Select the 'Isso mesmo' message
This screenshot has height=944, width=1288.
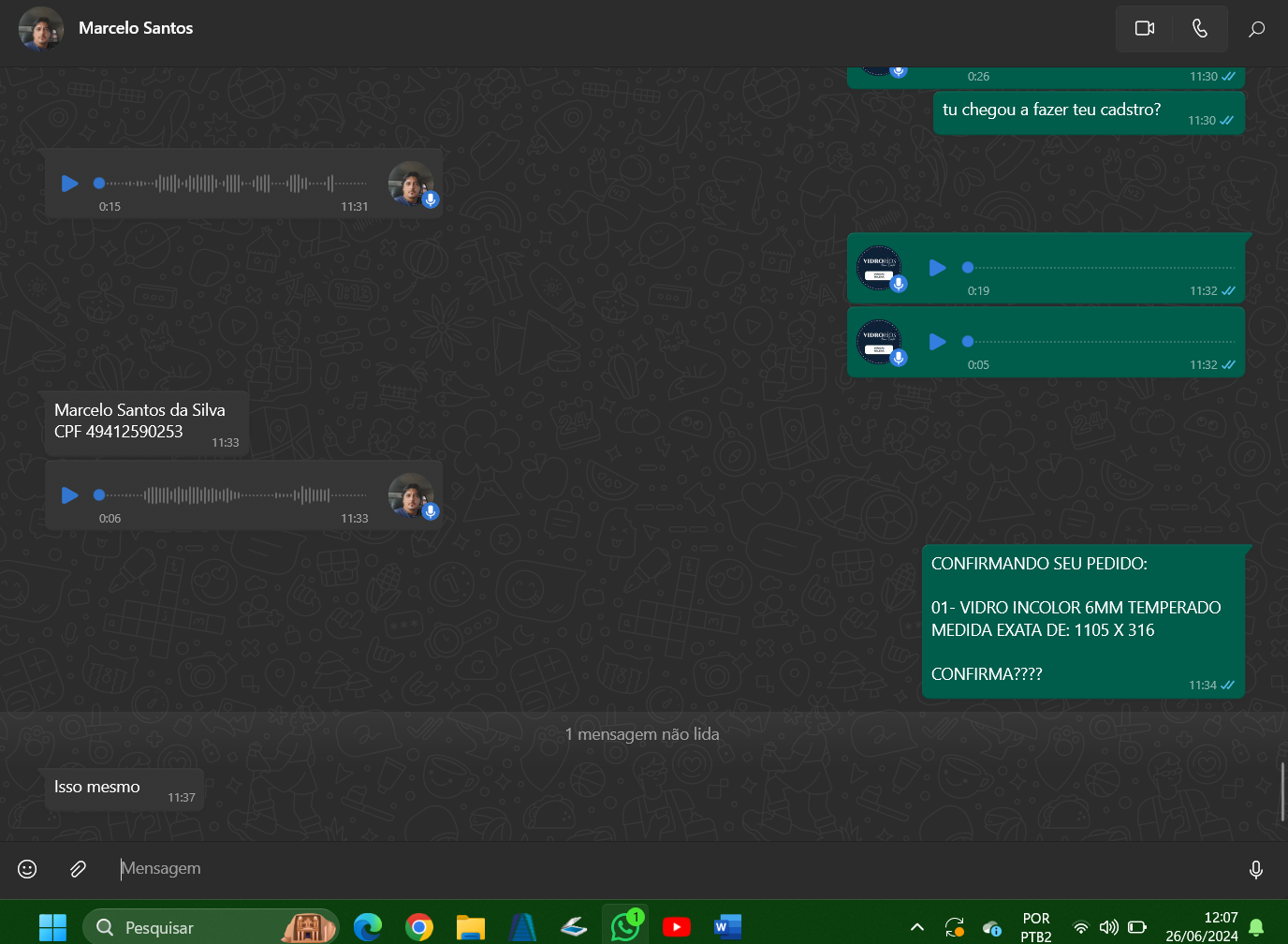(123, 789)
